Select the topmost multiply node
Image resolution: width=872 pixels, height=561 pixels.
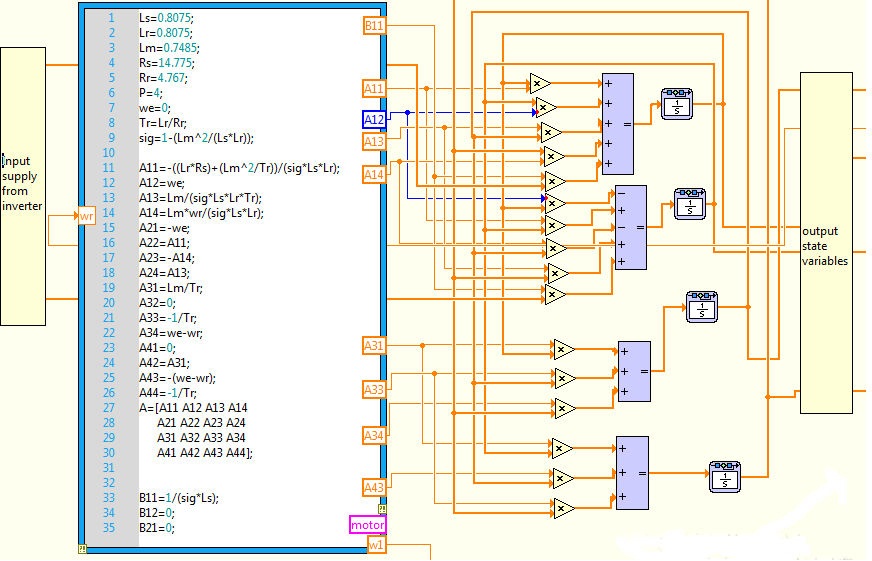(x=539, y=83)
